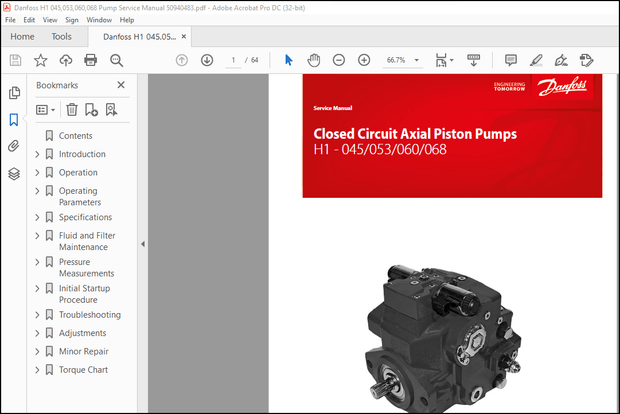Open Page Thumbnails panel
This screenshot has height=414, width=620.
[x=14, y=93]
